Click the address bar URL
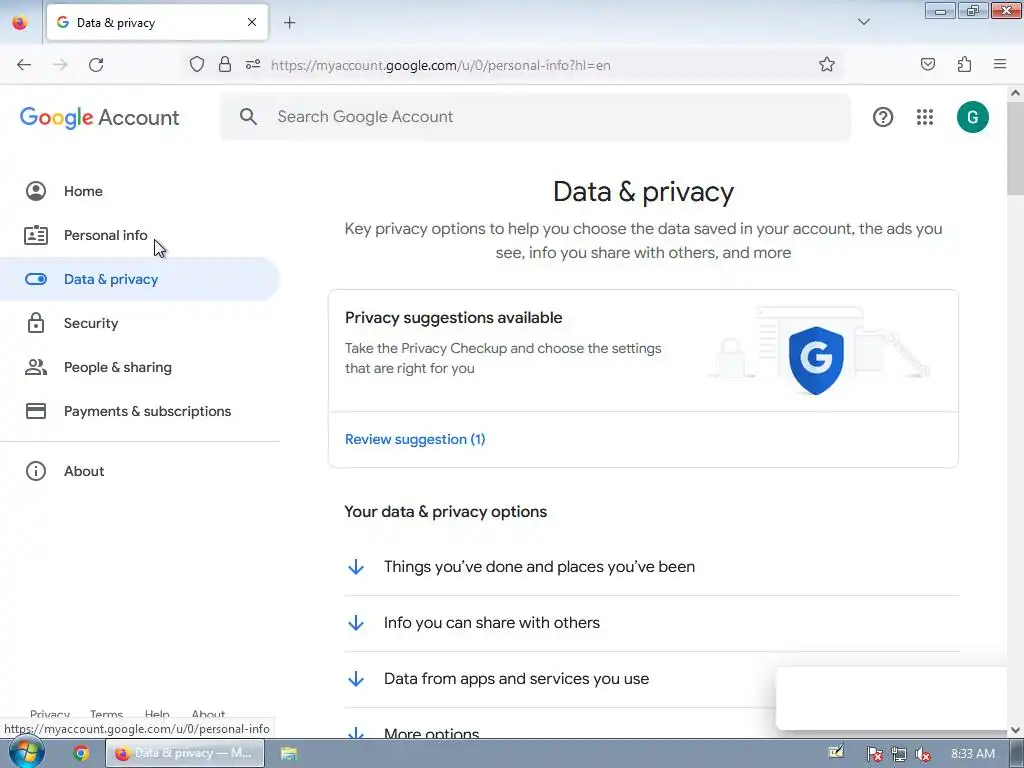1024x768 pixels. click(441, 65)
